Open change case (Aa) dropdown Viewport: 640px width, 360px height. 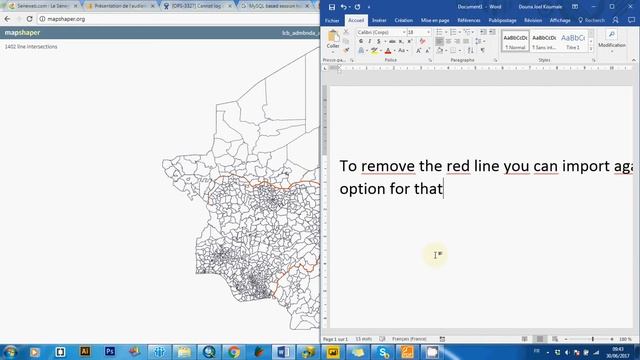pos(402,51)
